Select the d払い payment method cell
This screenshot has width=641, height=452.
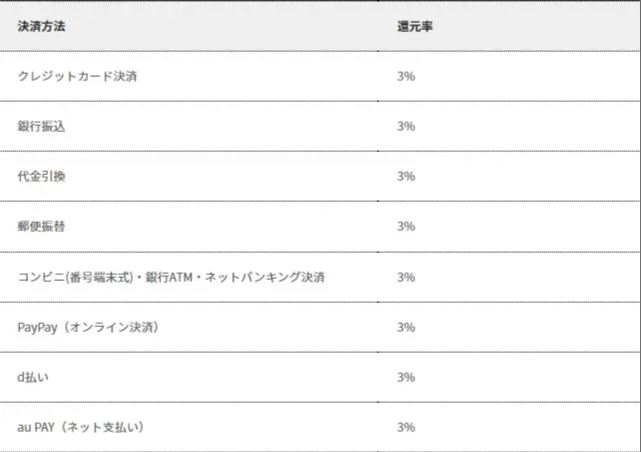[35, 377]
